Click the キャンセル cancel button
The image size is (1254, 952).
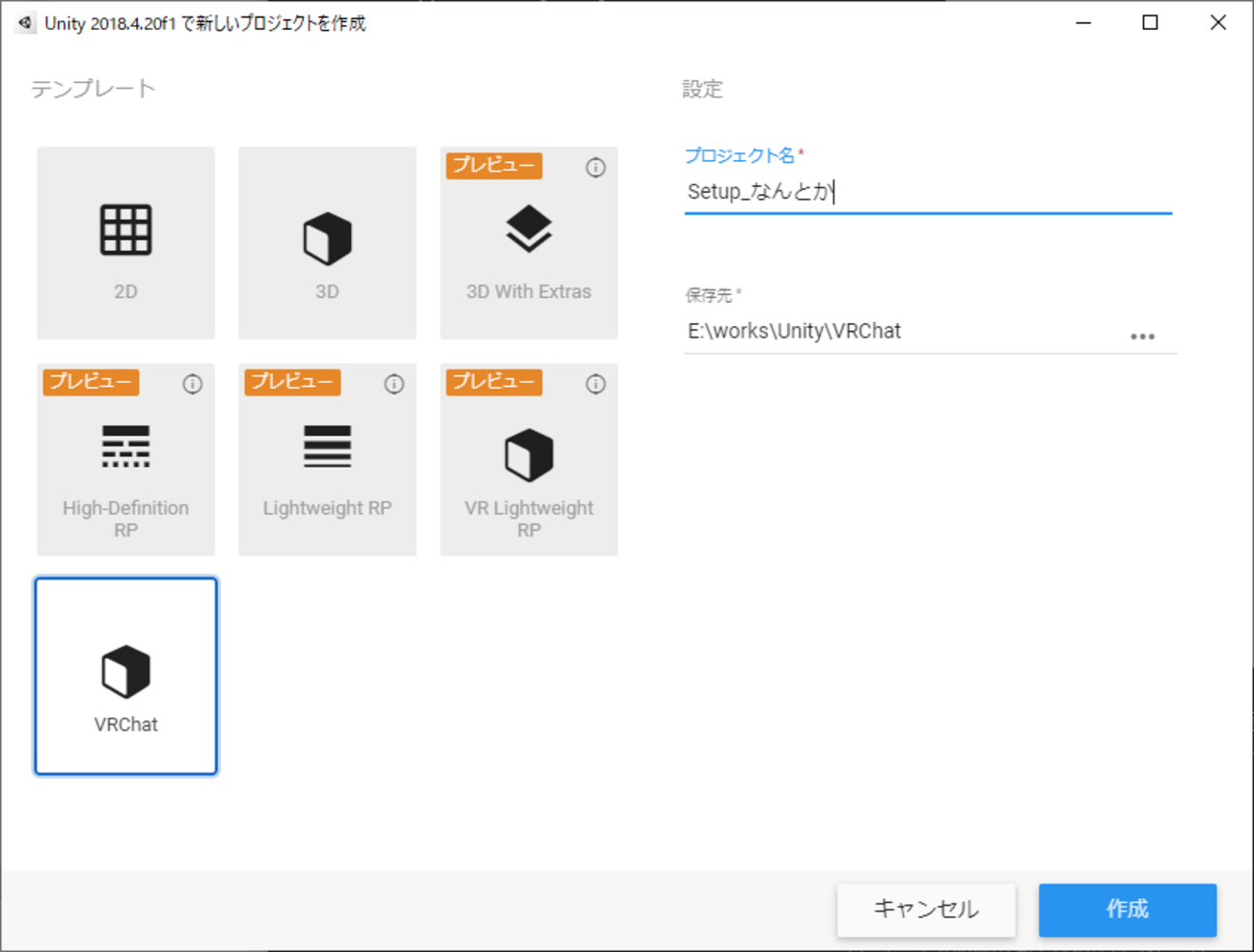[926, 910]
